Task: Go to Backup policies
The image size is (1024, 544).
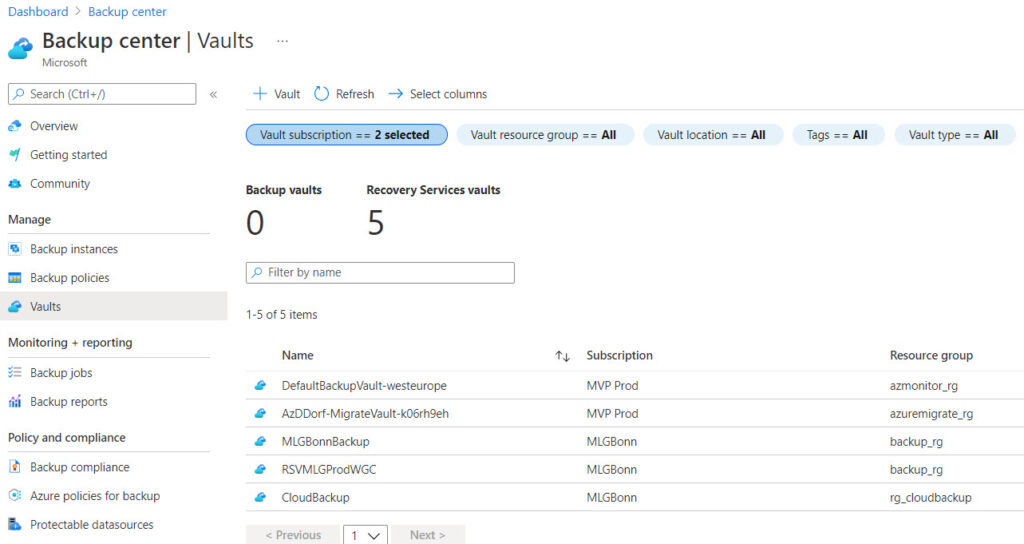Action: 70,278
